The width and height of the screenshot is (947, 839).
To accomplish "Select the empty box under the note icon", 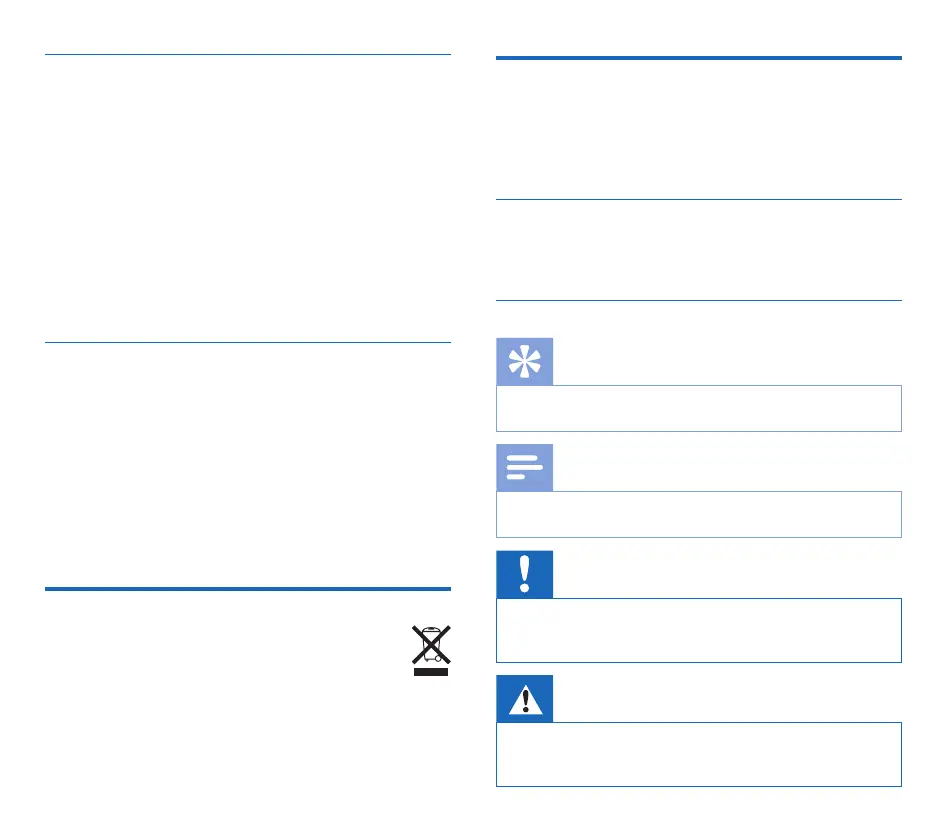I will click(x=698, y=514).
